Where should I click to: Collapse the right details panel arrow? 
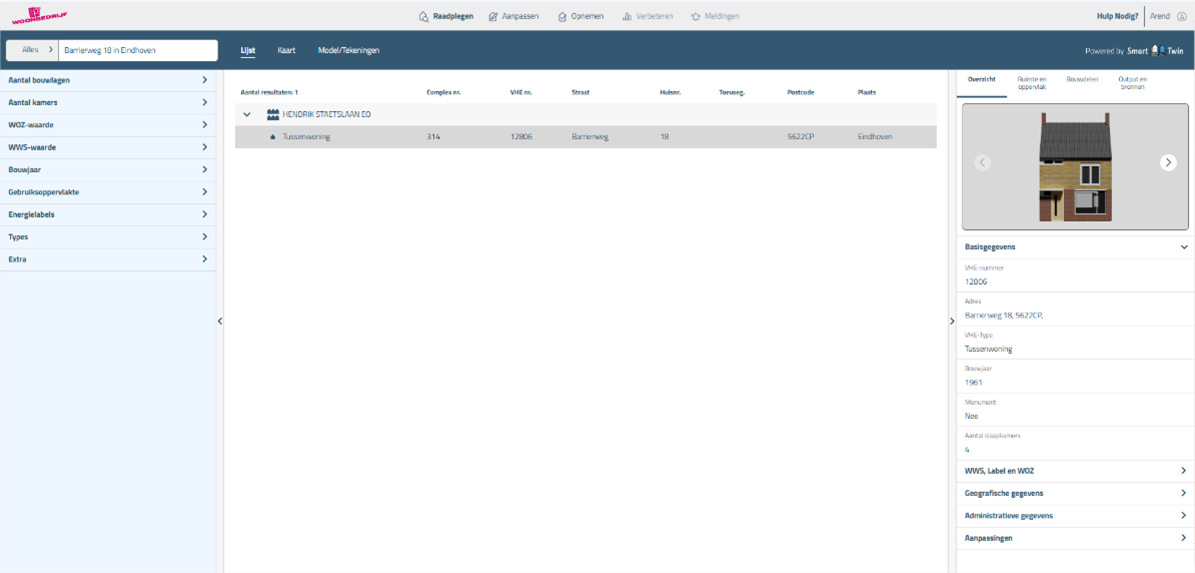coord(951,321)
